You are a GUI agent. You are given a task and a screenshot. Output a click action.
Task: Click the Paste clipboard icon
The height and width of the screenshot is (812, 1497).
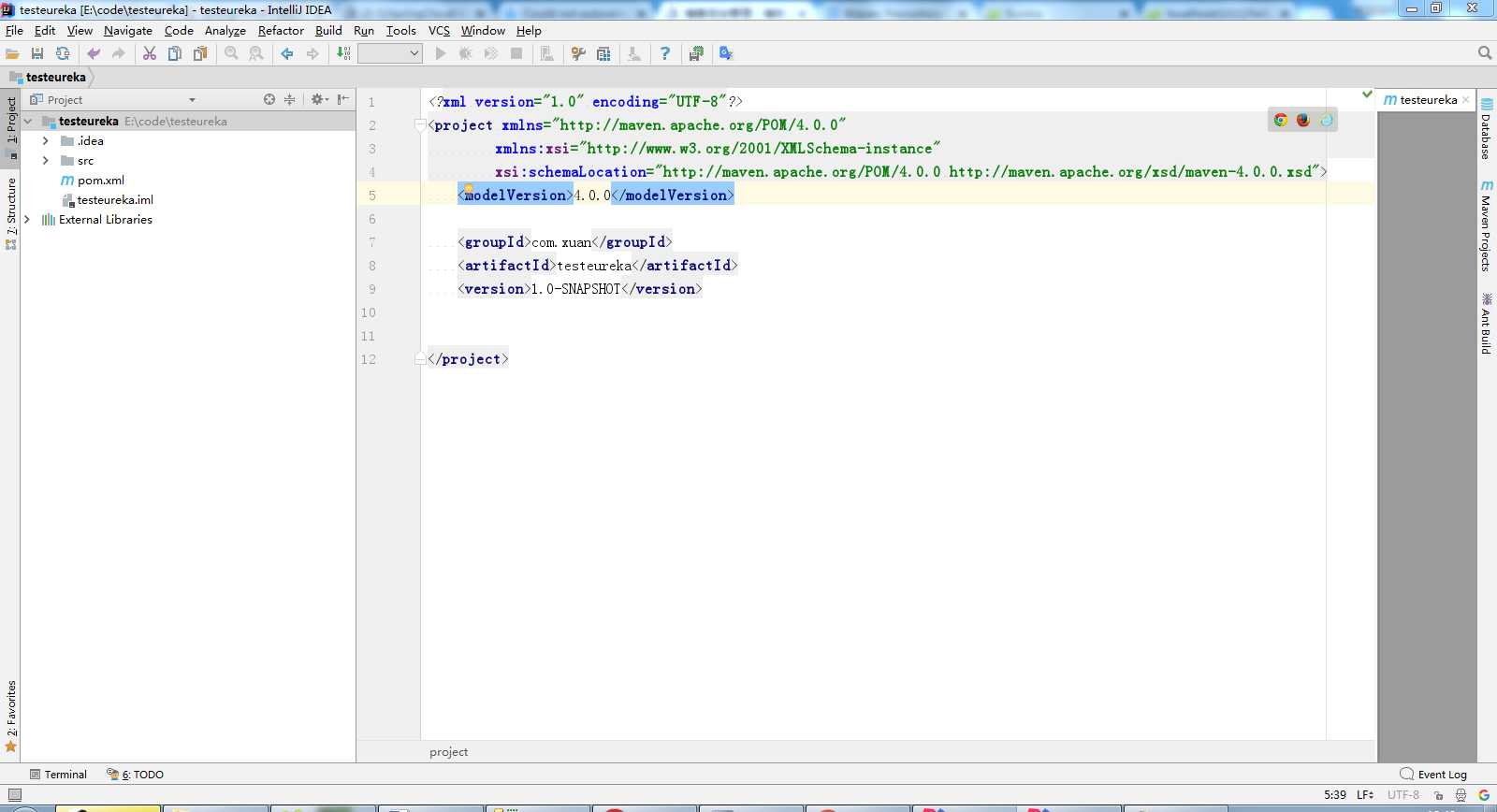tap(200, 53)
